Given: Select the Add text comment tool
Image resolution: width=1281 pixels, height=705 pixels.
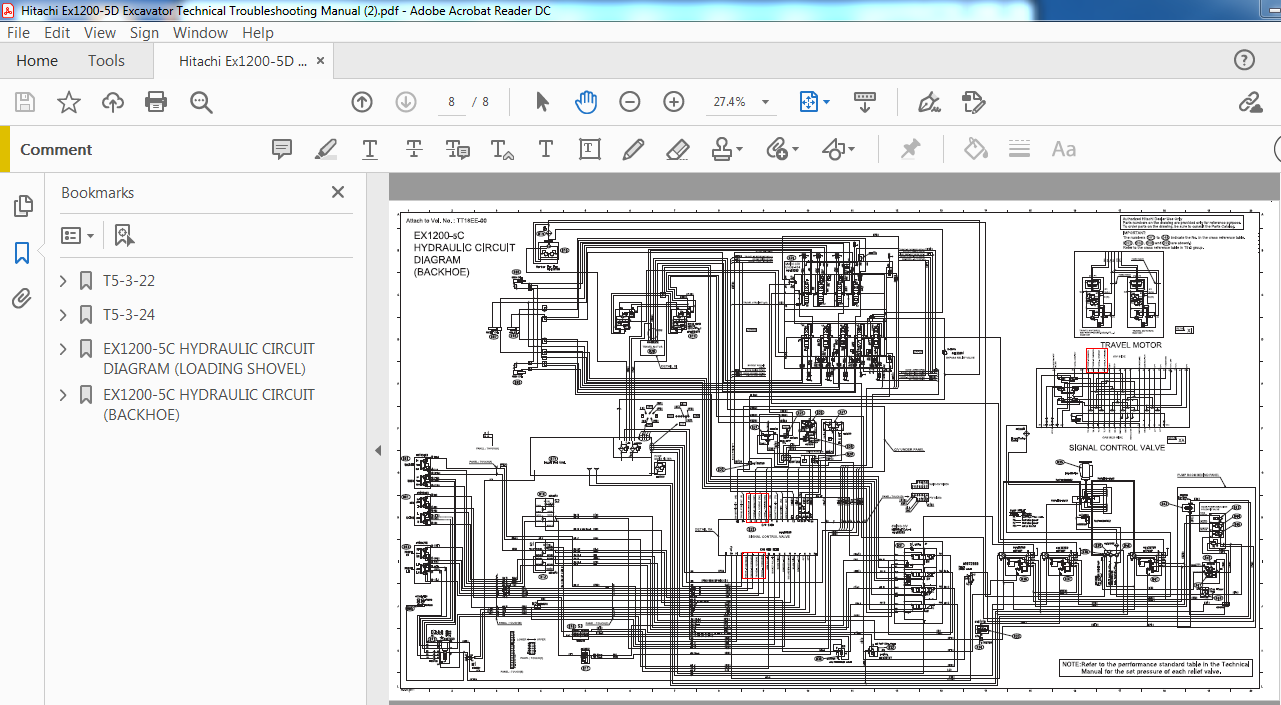Looking at the screenshot, I should [x=546, y=149].
